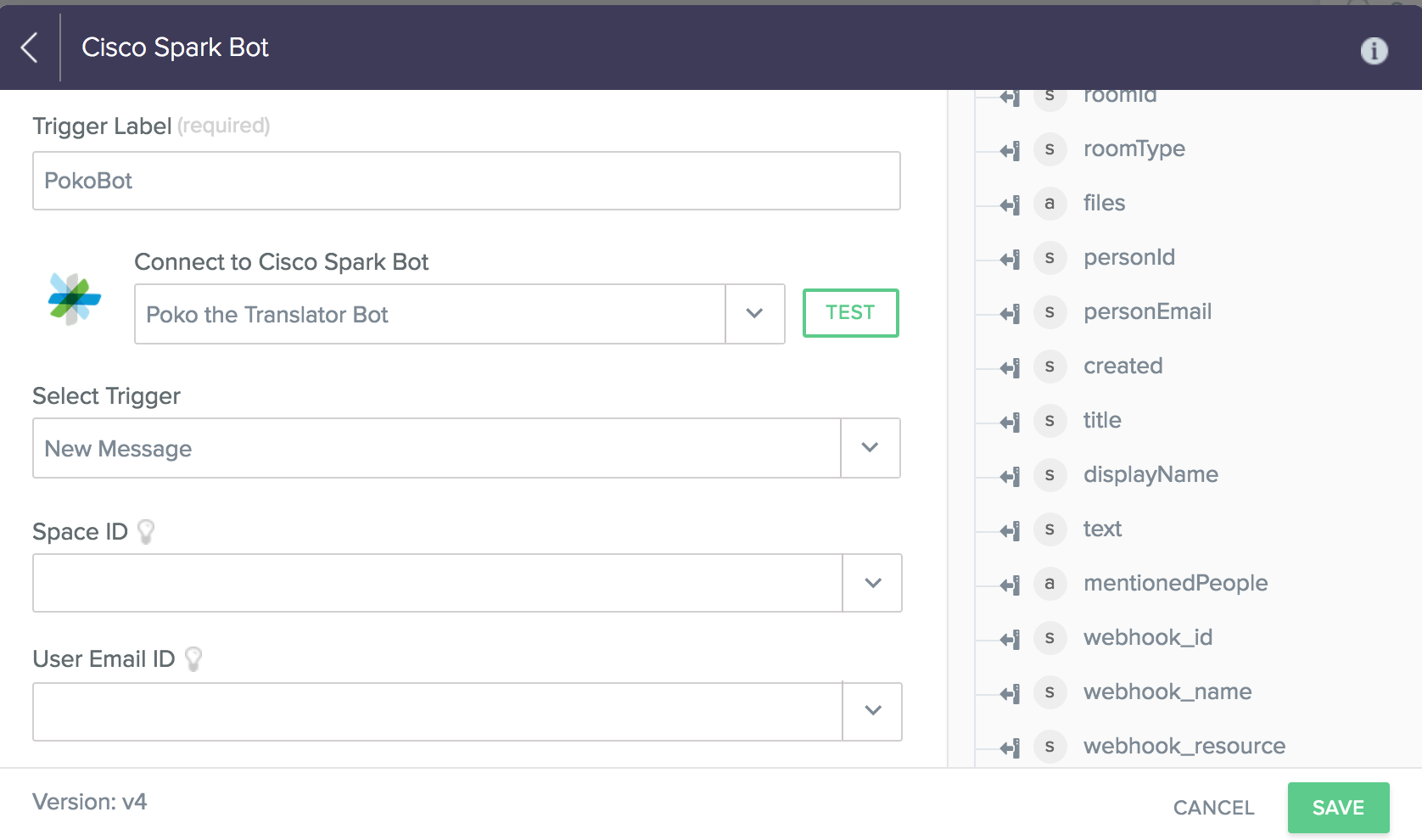
Task: Click the output arrow icon beside displayName
Action: [1010, 476]
